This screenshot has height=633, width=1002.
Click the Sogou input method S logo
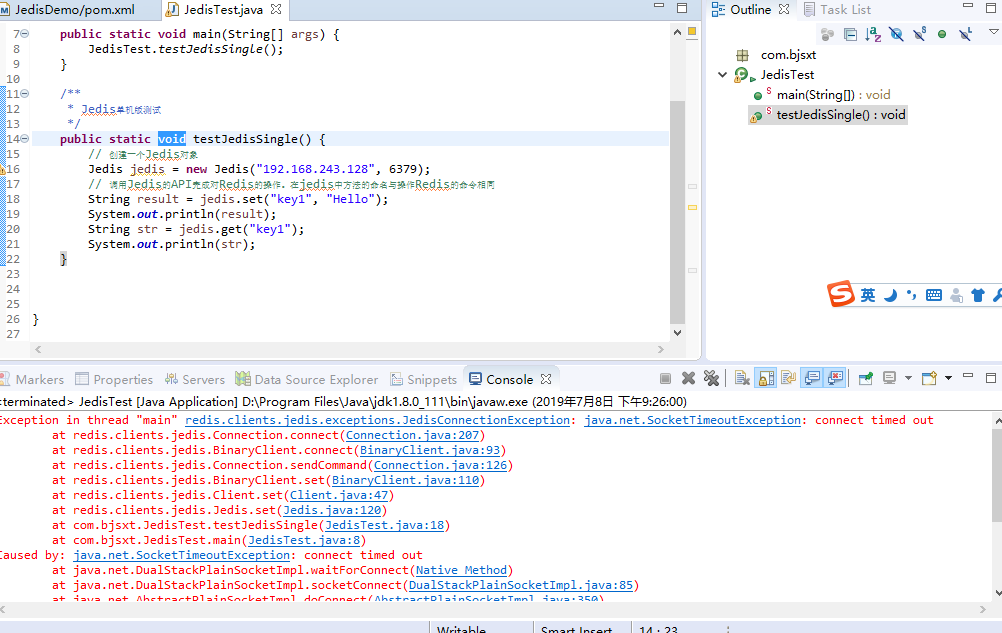point(840,294)
